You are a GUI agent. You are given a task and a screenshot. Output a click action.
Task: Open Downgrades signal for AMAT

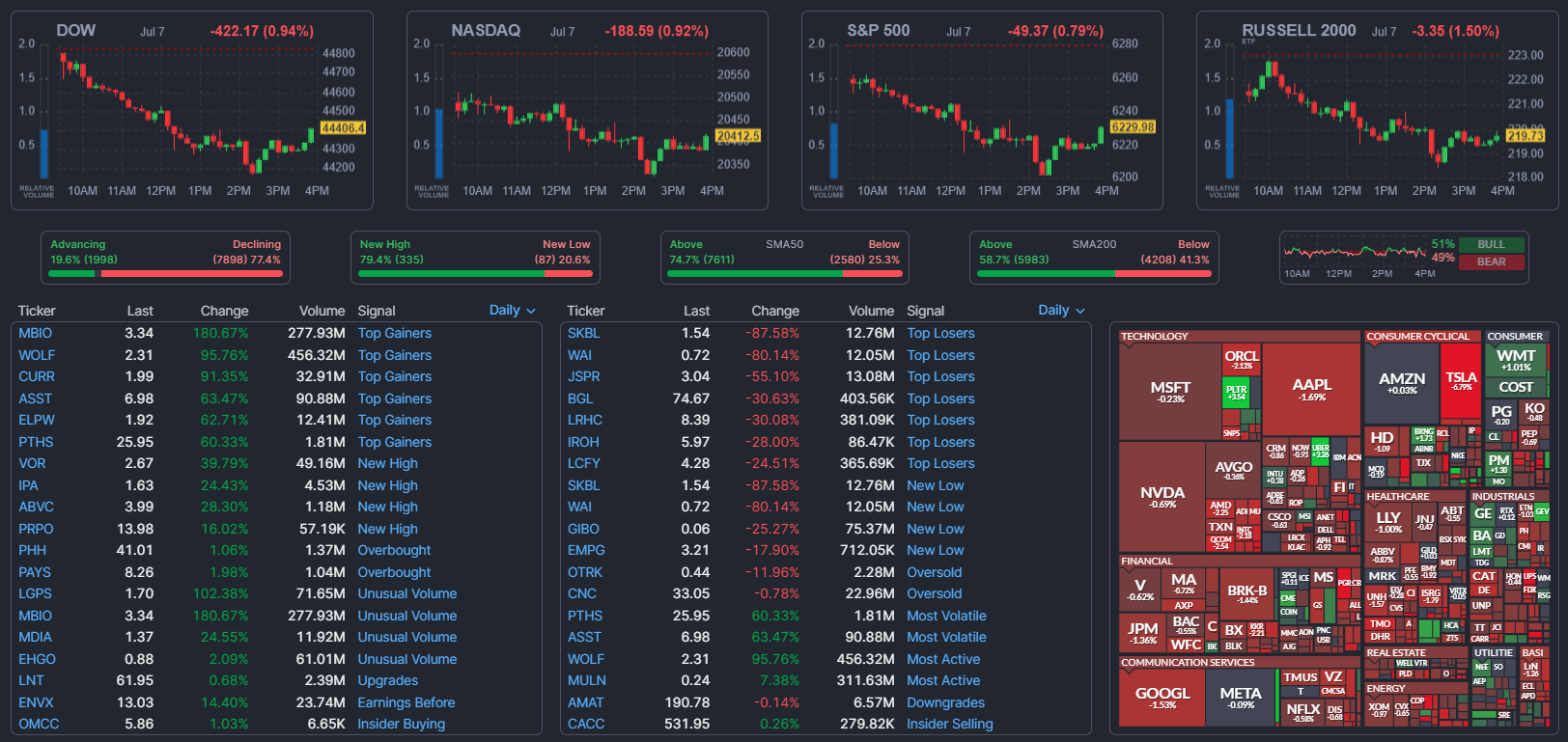point(946,702)
